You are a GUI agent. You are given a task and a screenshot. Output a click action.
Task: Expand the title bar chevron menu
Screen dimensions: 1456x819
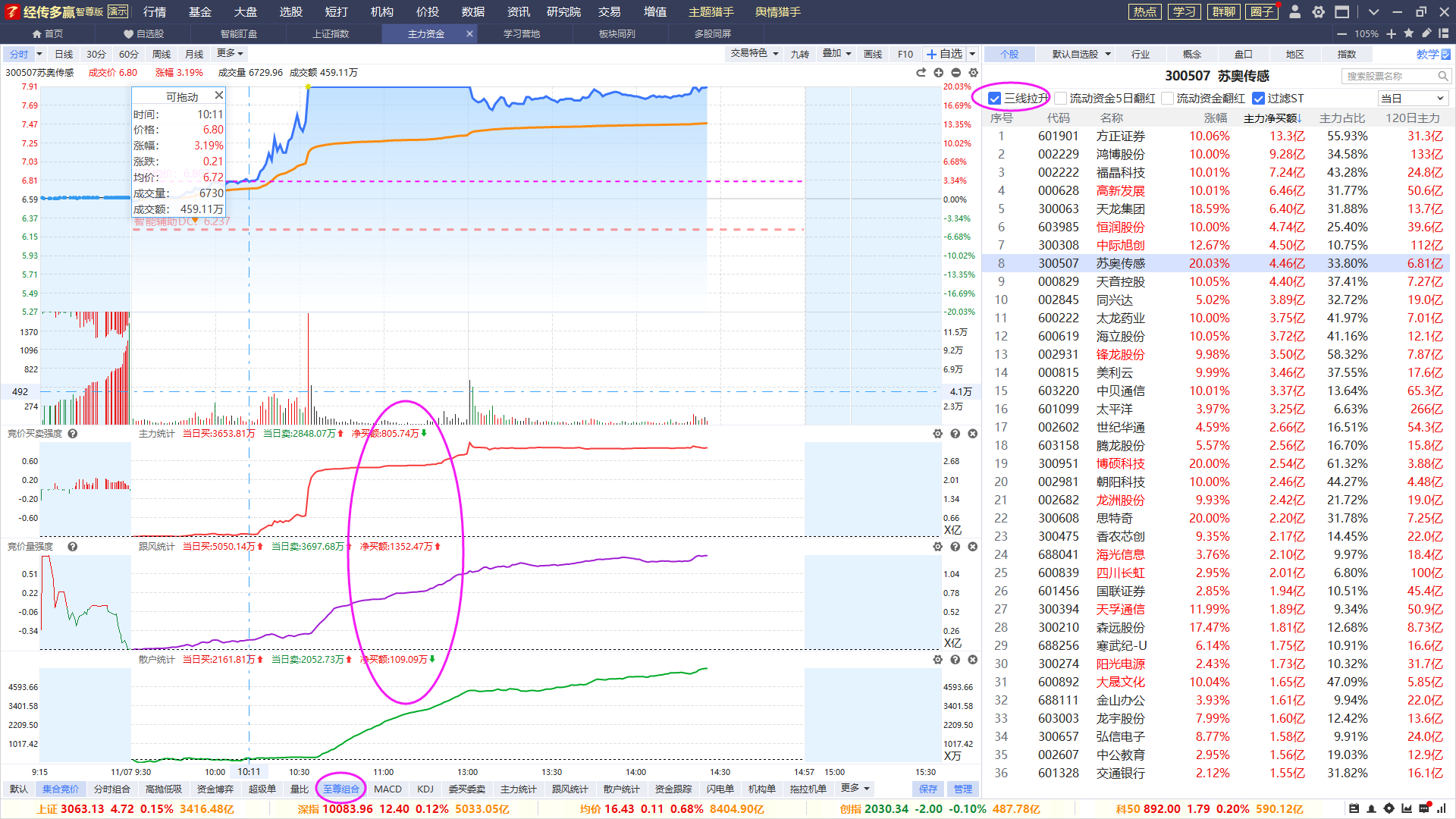click(1373, 12)
